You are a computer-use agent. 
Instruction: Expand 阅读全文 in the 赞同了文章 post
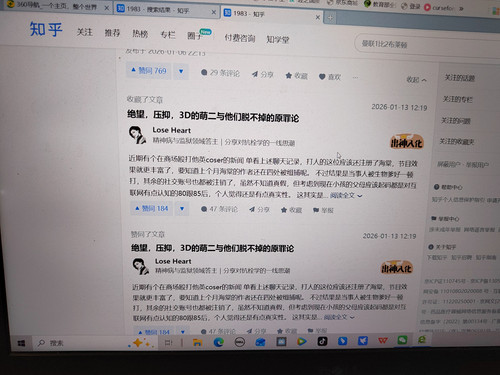pyautogui.click(x=339, y=317)
